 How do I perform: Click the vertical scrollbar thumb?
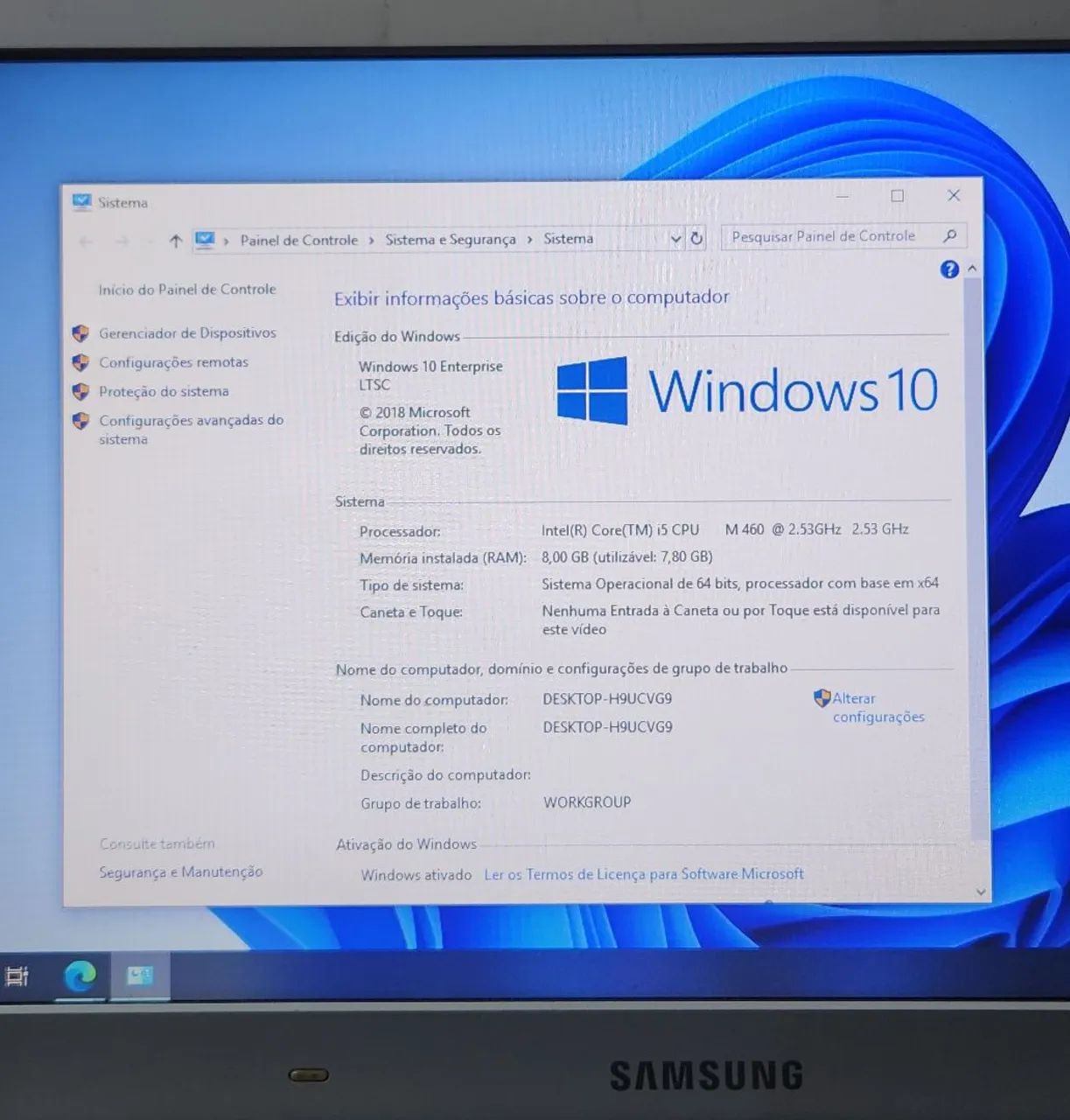976,560
